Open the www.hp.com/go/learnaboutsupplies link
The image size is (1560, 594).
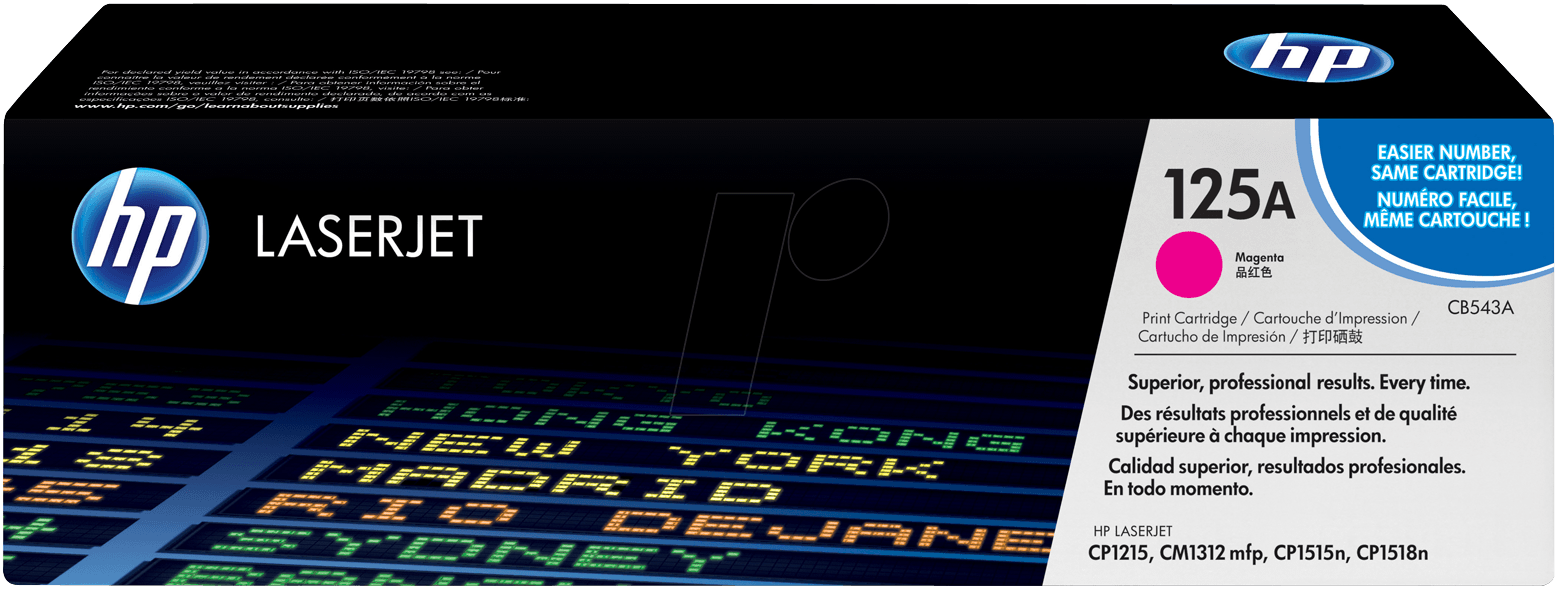(206, 106)
